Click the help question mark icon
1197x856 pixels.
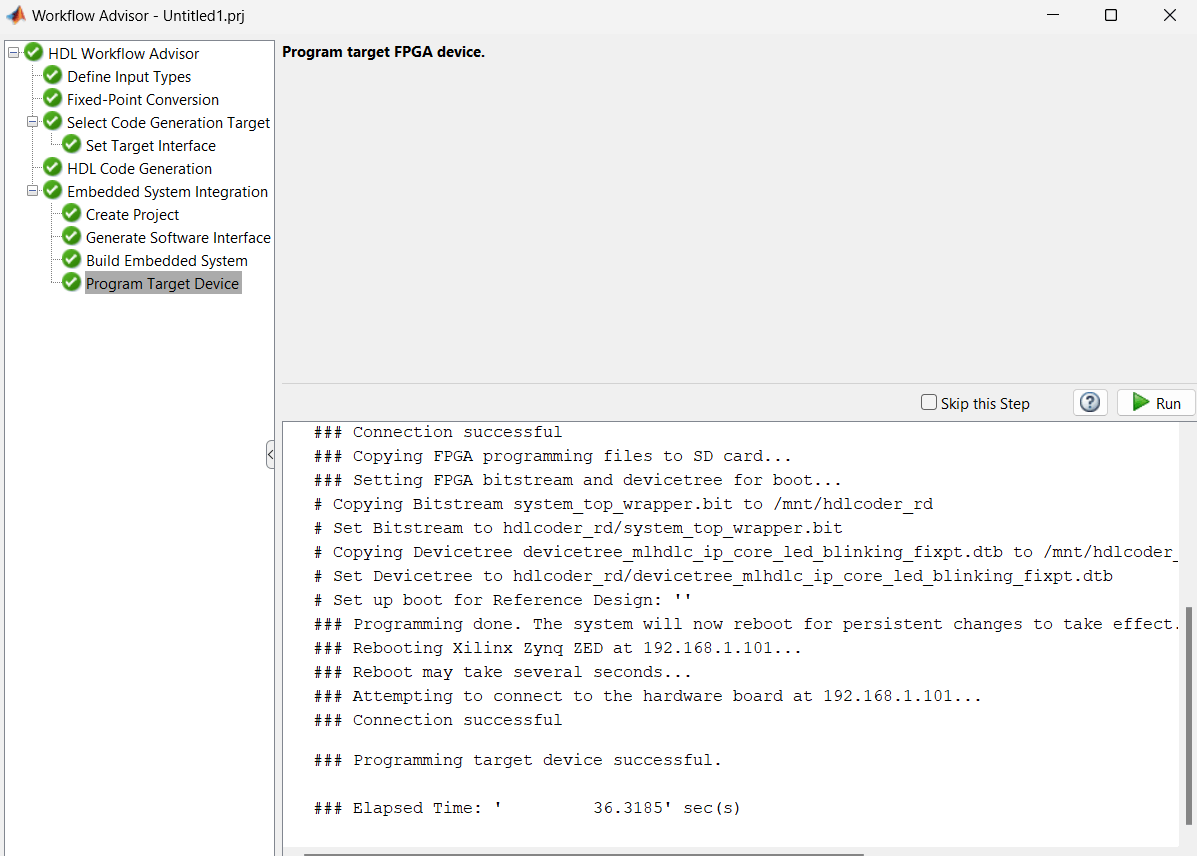click(1090, 402)
